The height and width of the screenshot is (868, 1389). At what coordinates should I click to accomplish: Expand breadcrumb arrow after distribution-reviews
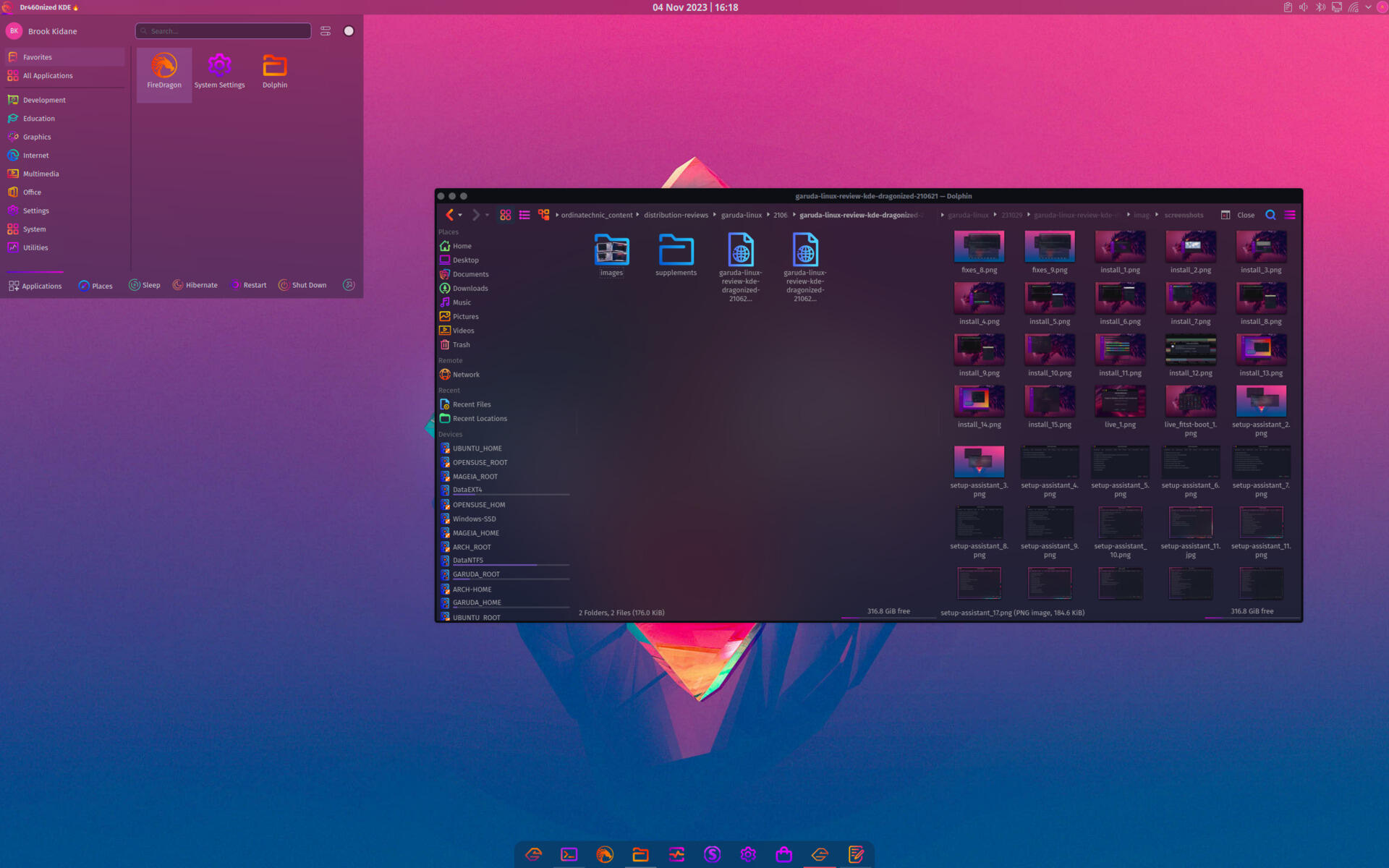[715, 215]
